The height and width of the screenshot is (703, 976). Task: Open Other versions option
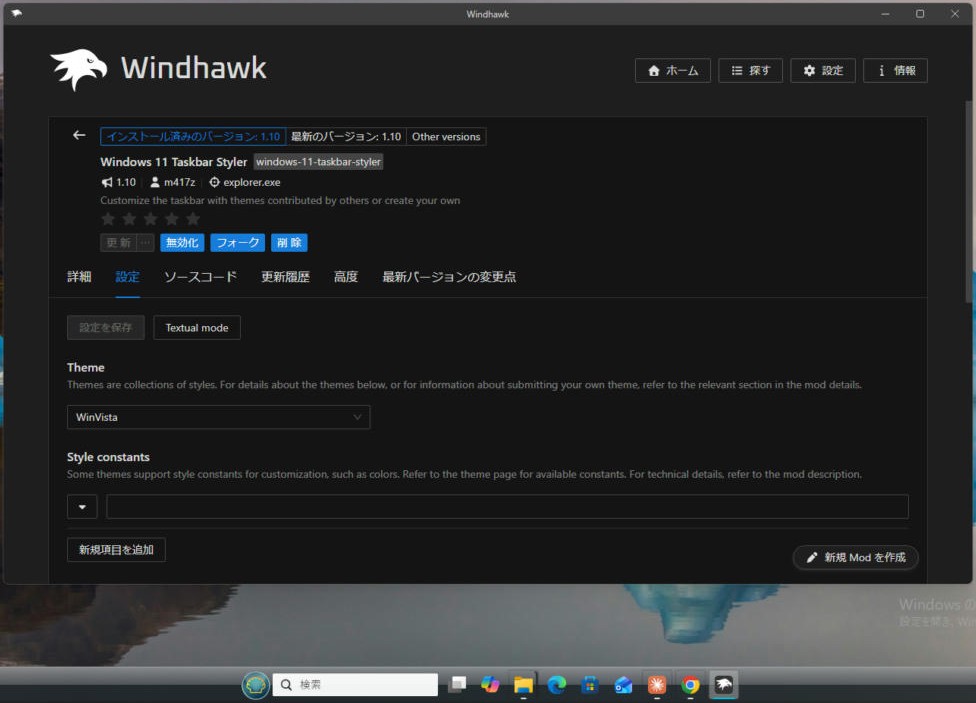pyautogui.click(x=446, y=136)
